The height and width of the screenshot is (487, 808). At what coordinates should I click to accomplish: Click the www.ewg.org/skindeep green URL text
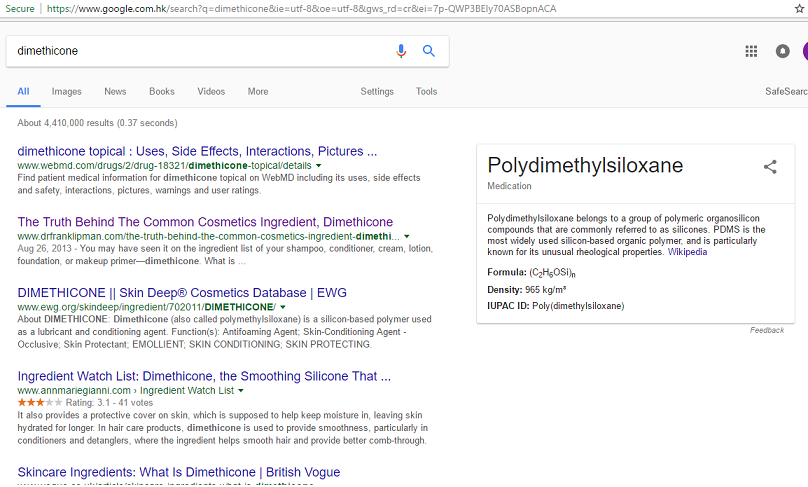(146, 307)
